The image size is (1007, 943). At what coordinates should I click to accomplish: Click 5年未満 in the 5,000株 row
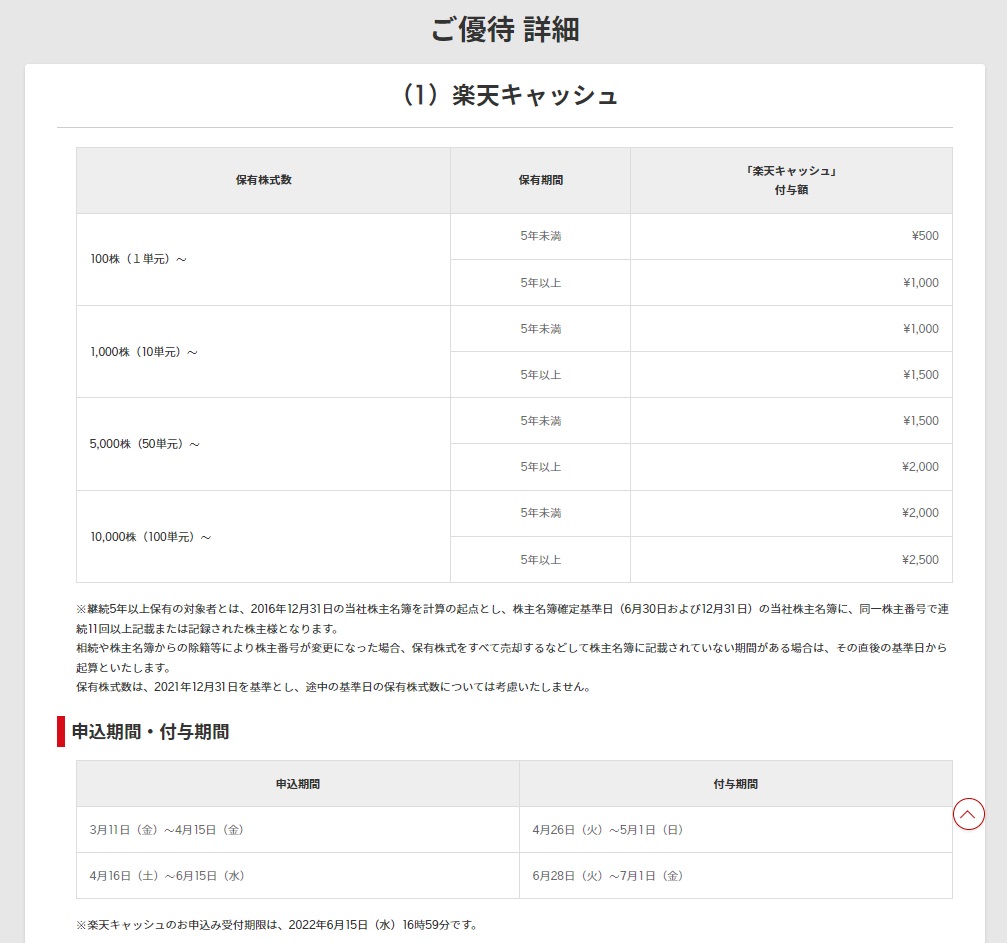(x=541, y=421)
